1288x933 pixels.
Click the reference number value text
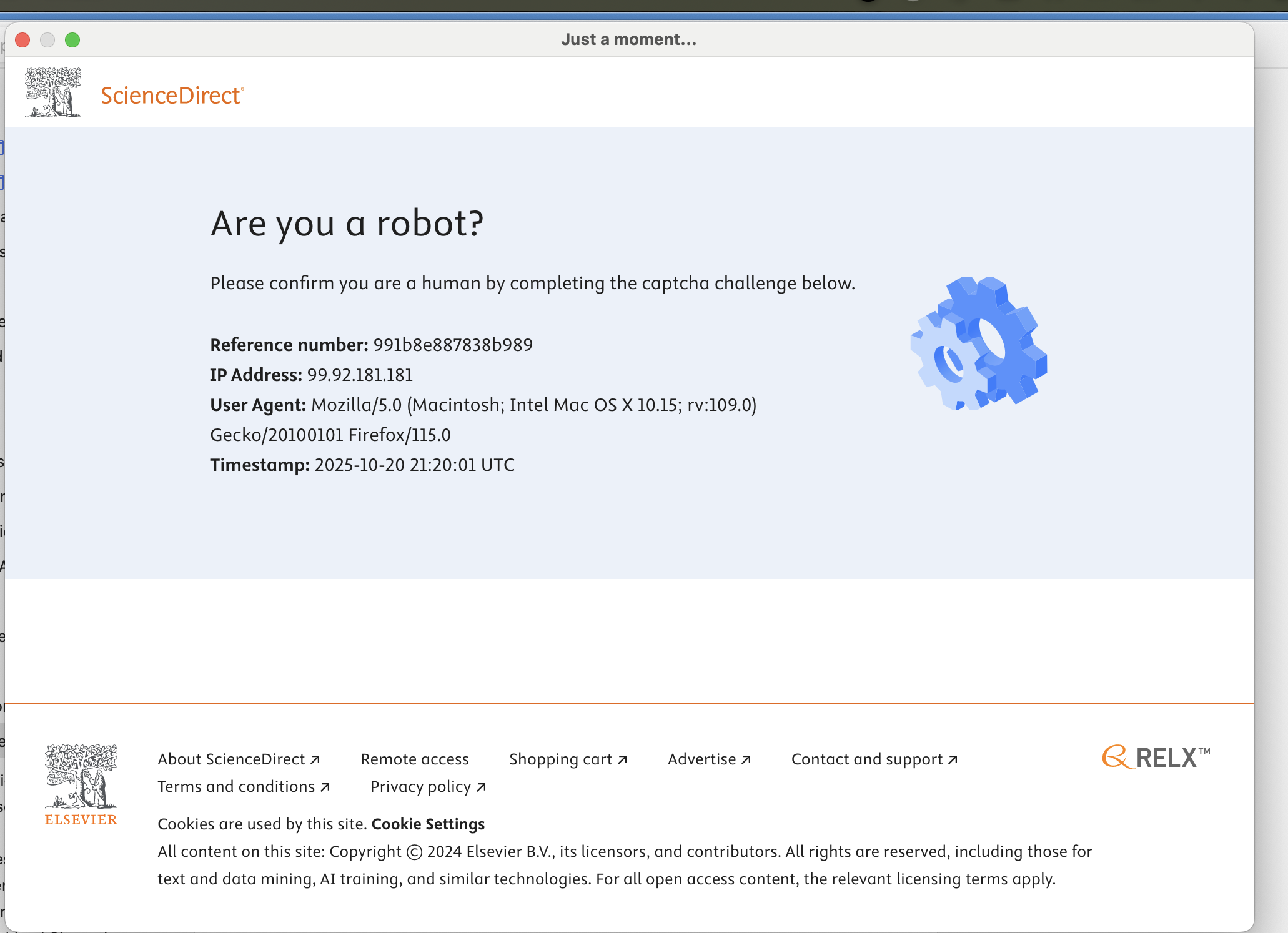(453, 345)
